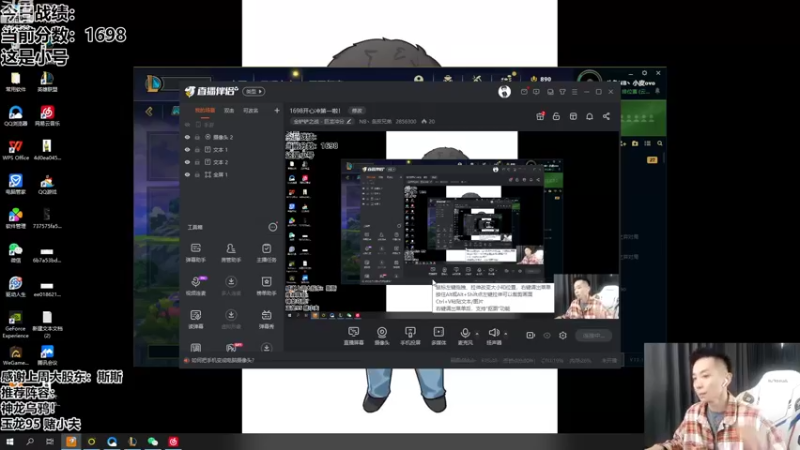Select the camera overlay thumbnail in preview

(586, 296)
